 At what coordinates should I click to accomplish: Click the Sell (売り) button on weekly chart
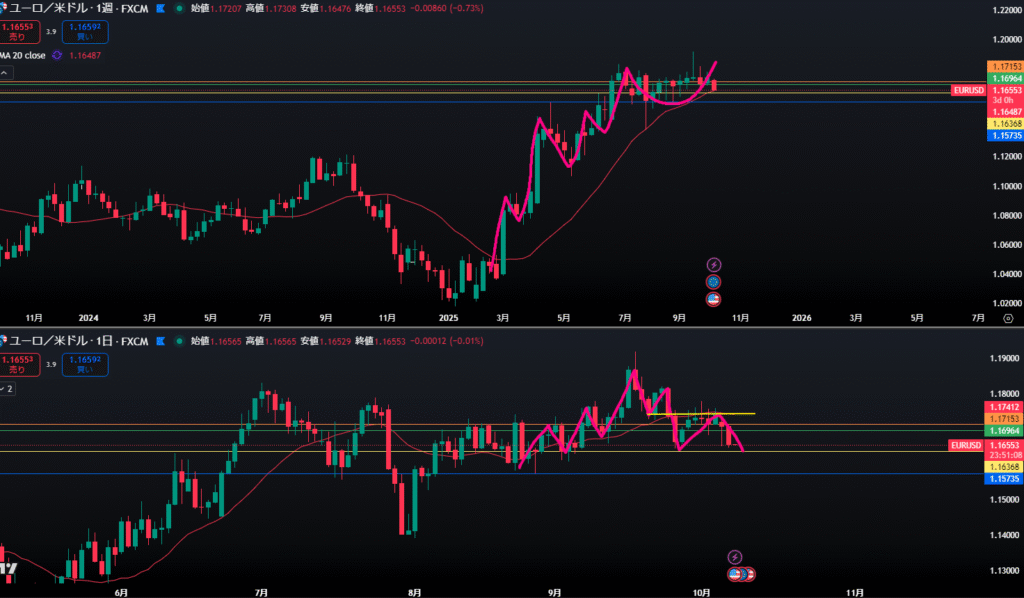[x=16, y=31]
